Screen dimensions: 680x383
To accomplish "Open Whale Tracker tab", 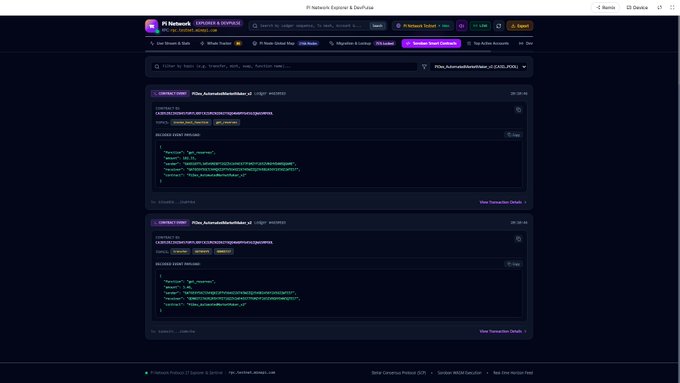I will (x=221, y=43).
